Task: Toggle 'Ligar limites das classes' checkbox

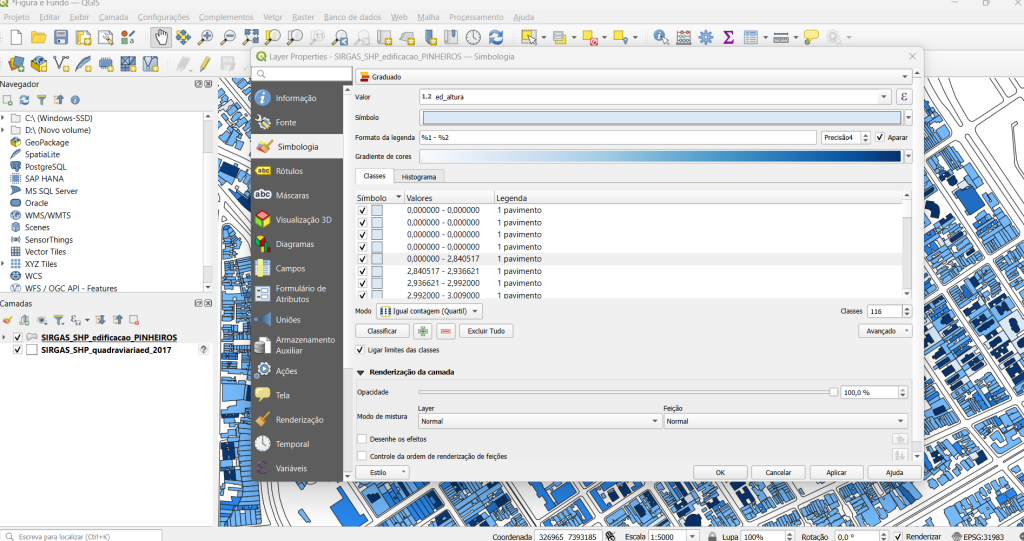Action: [360, 350]
